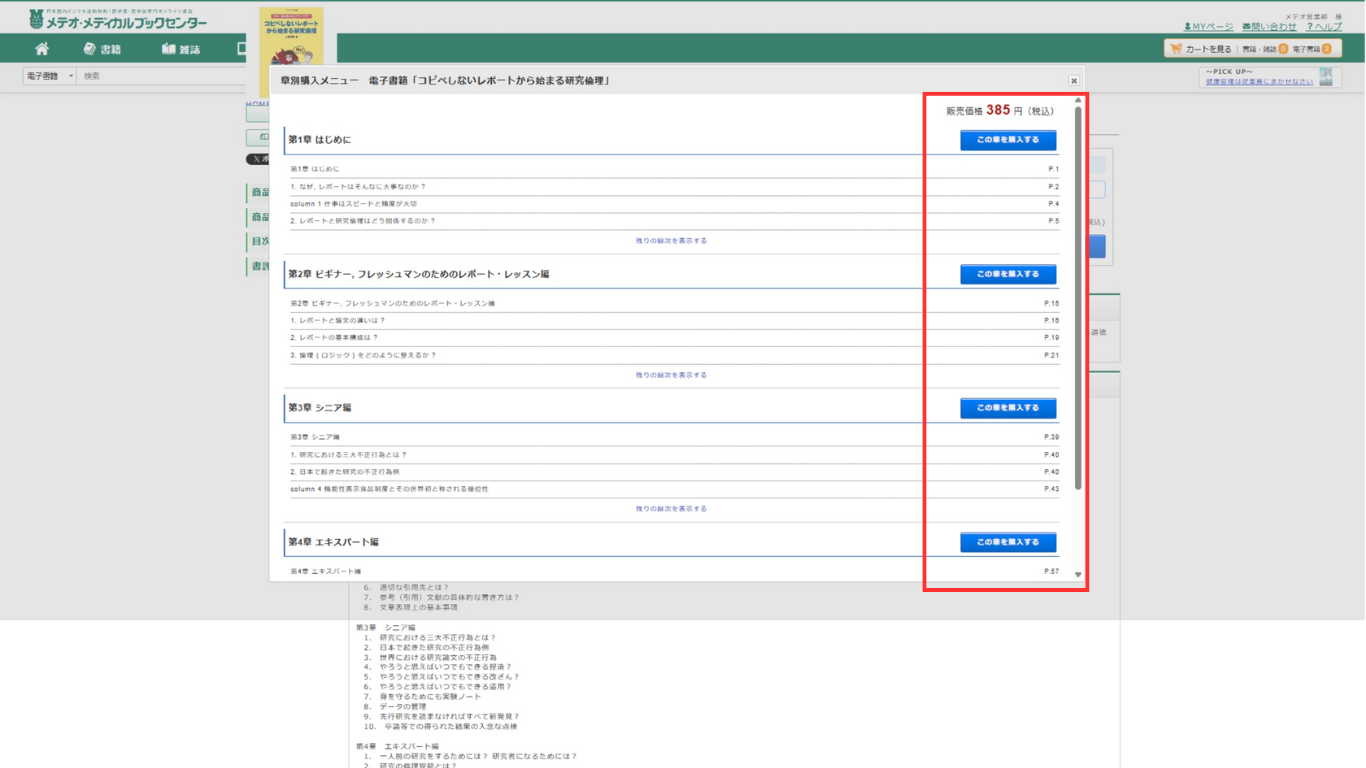
Task: Open the 電子書籍 search category dropdown
Action: click(x=50, y=76)
